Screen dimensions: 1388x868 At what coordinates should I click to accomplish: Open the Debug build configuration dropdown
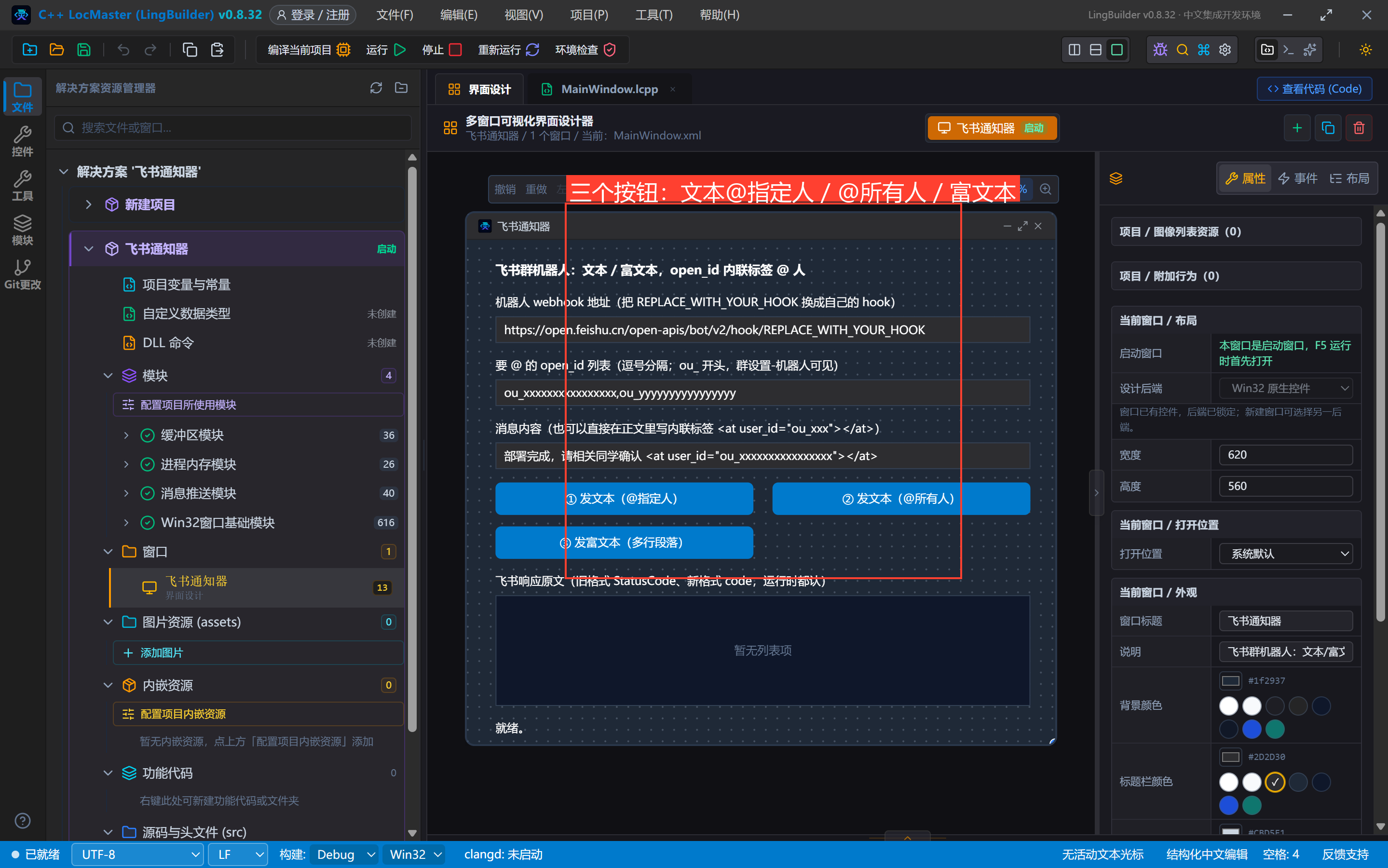[x=344, y=854]
